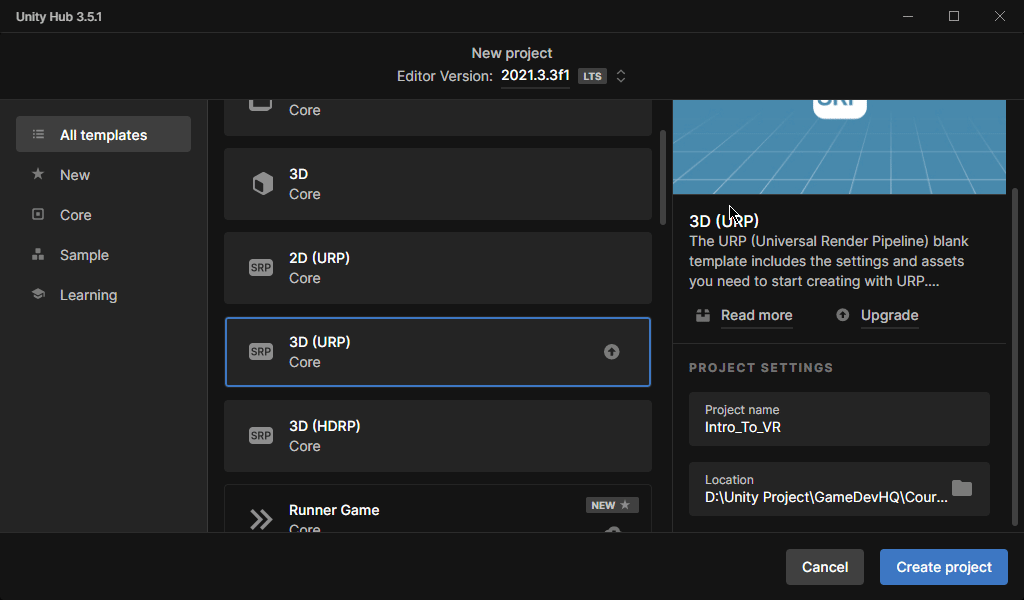This screenshot has height=600, width=1024.
Task: Click the Project name field showing Intro_To_VR
Action: 839,419
